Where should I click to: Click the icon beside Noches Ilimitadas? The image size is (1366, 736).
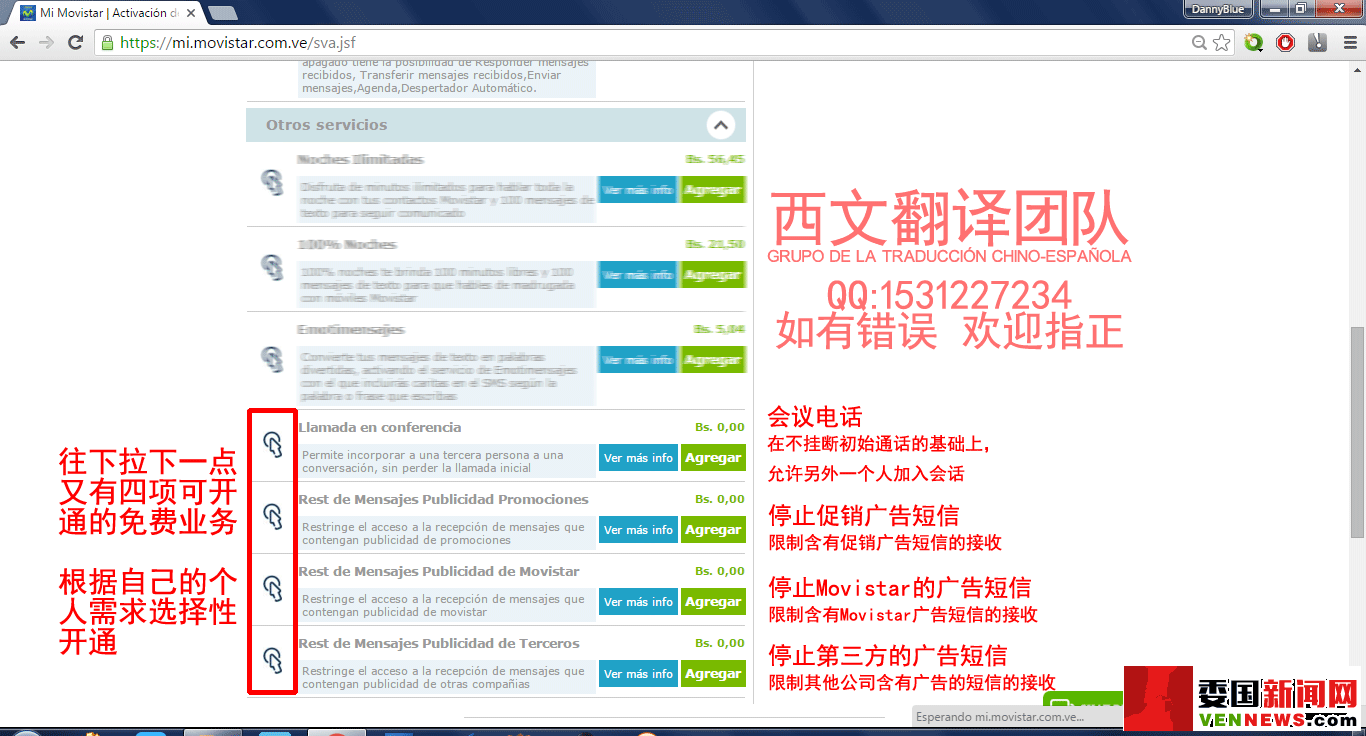(x=272, y=182)
